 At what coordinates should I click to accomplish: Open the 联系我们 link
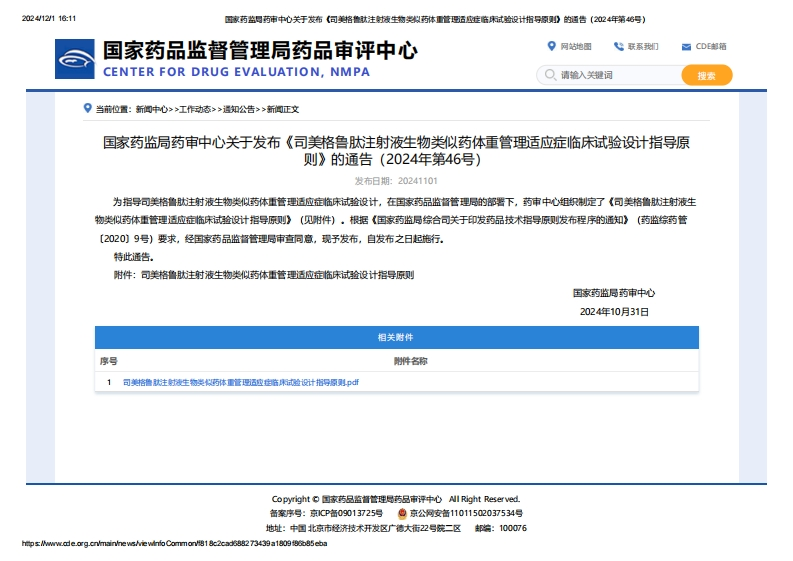(x=643, y=47)
